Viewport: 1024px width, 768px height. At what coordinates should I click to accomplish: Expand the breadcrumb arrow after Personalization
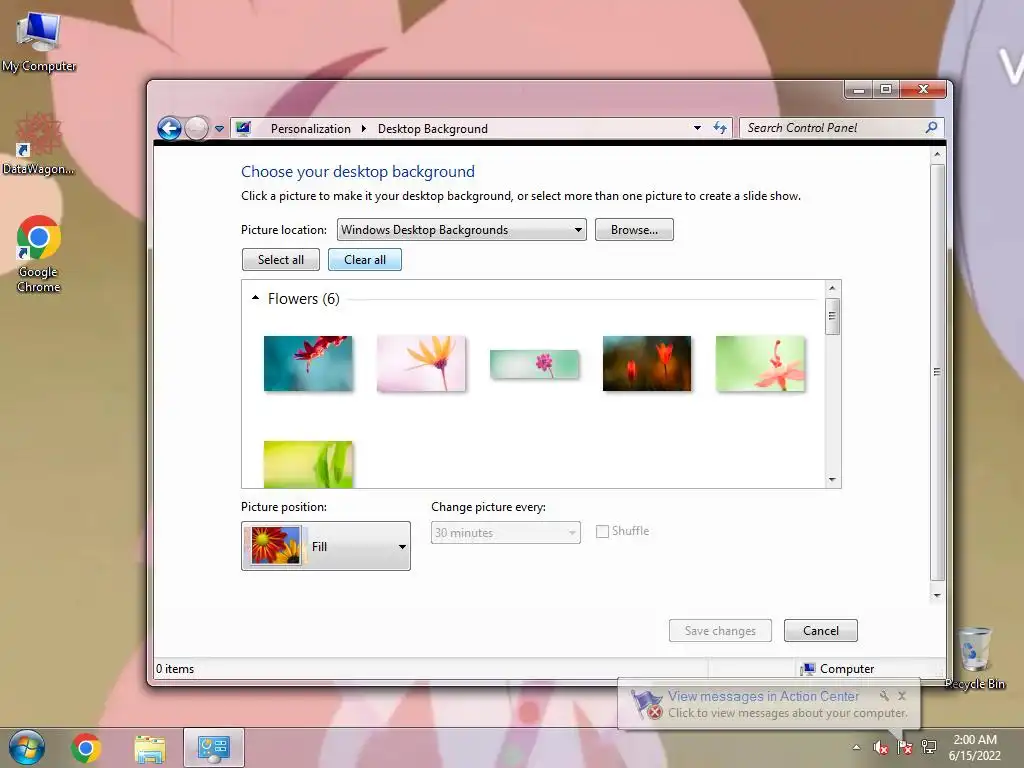(364, 129)
